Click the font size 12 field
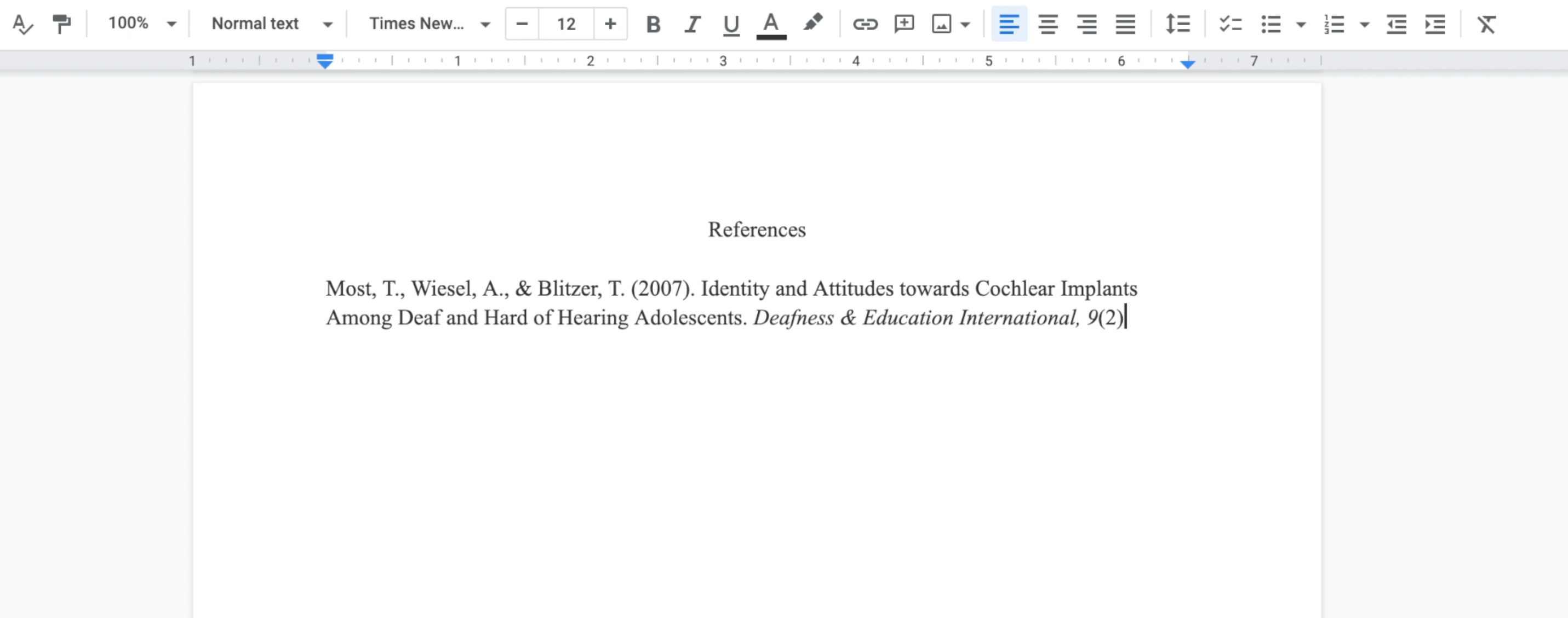 click(x=566, y=24)
